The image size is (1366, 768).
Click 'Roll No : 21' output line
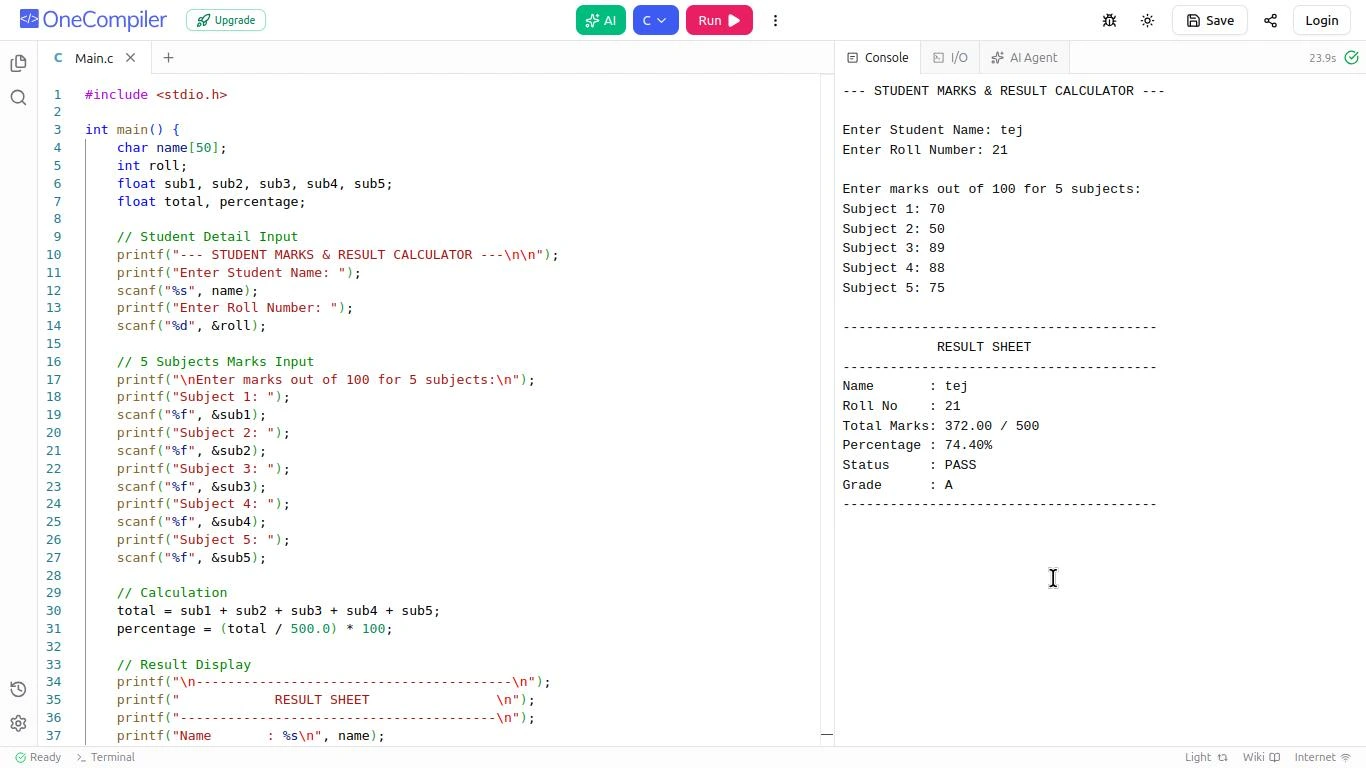901,406
